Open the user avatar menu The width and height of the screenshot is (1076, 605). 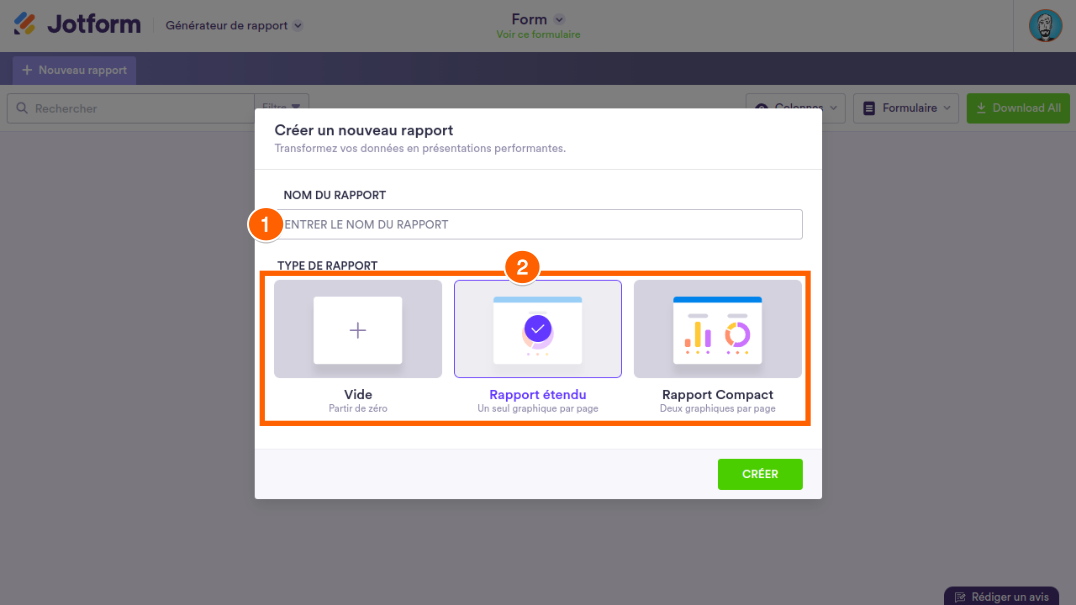click(1045, 25)
